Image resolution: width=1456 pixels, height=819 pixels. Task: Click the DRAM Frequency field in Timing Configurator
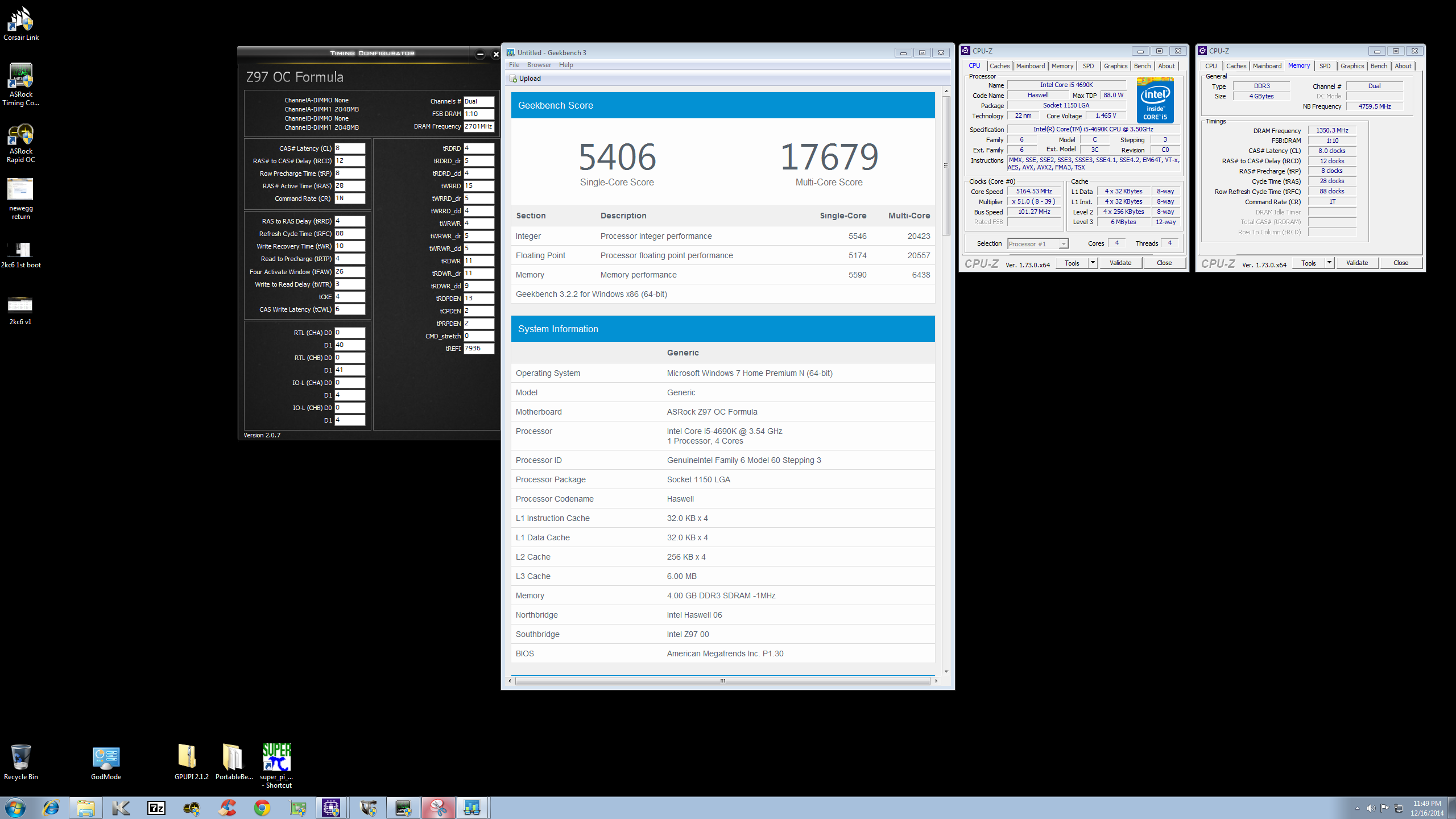coord(479,126)
